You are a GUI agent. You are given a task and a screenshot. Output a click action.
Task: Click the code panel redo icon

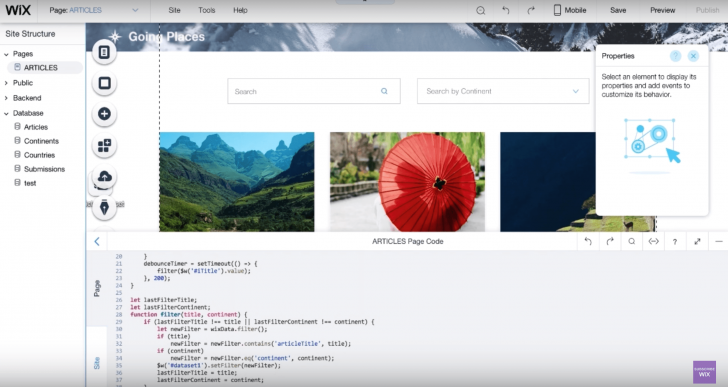tap(610, 241)
